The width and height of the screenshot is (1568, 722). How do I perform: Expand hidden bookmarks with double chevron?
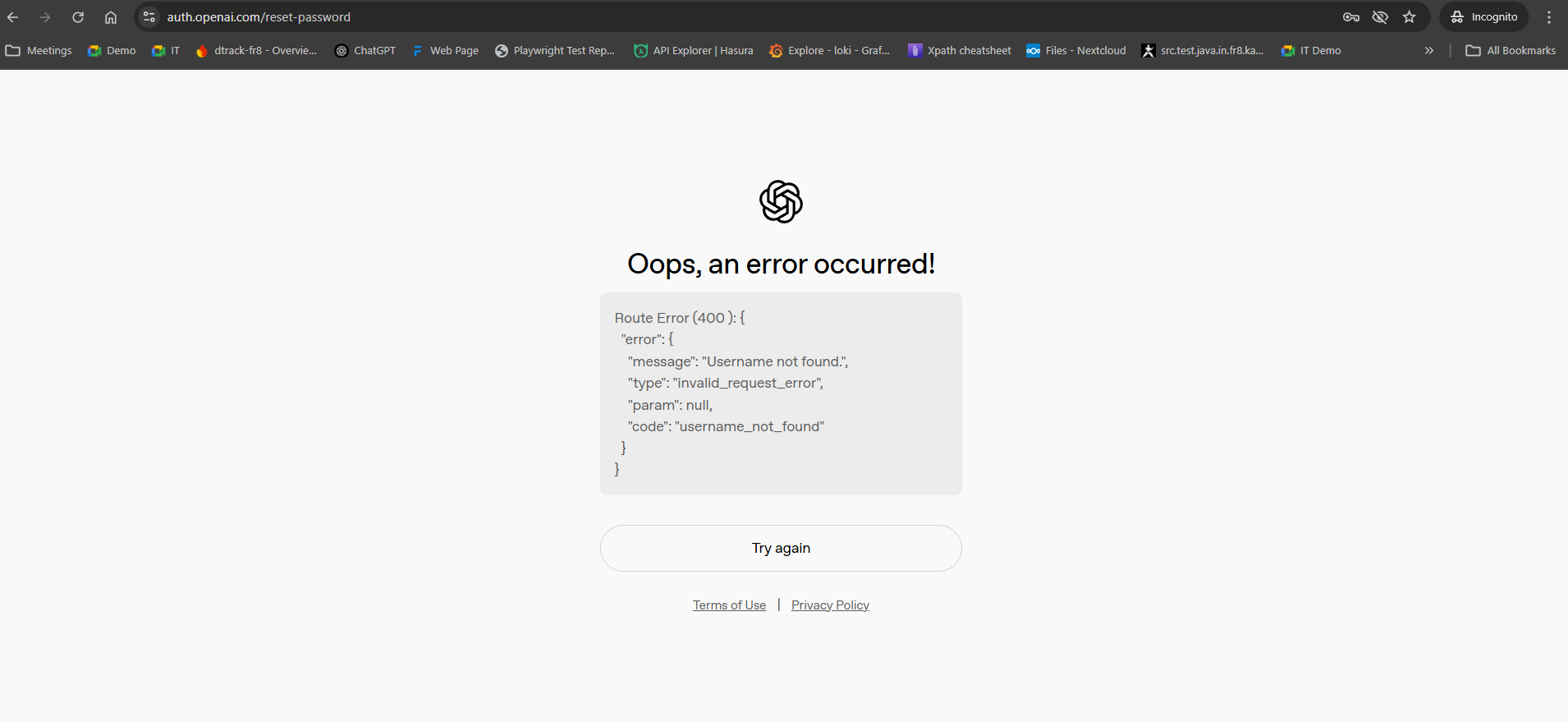(1429, 51)
